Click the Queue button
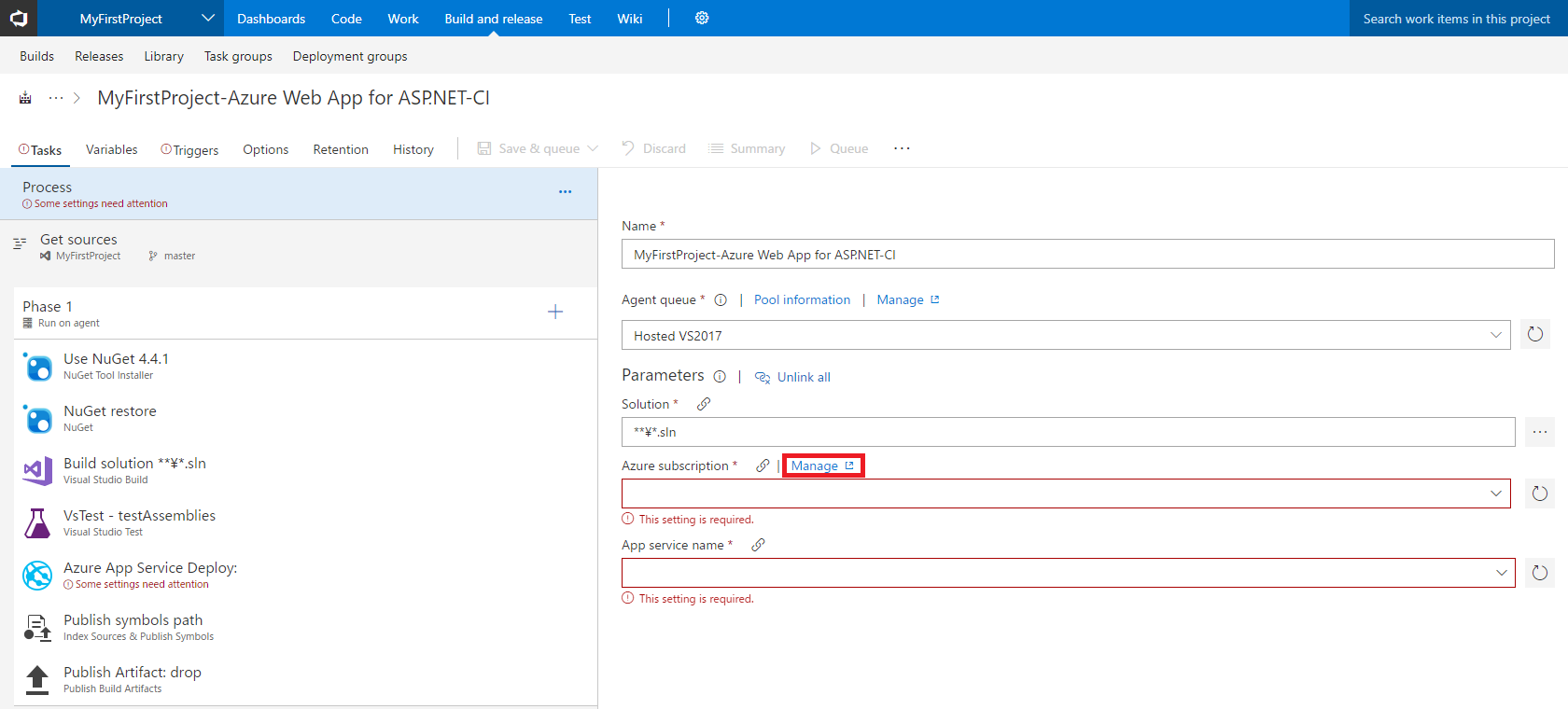 click(839, 148)
